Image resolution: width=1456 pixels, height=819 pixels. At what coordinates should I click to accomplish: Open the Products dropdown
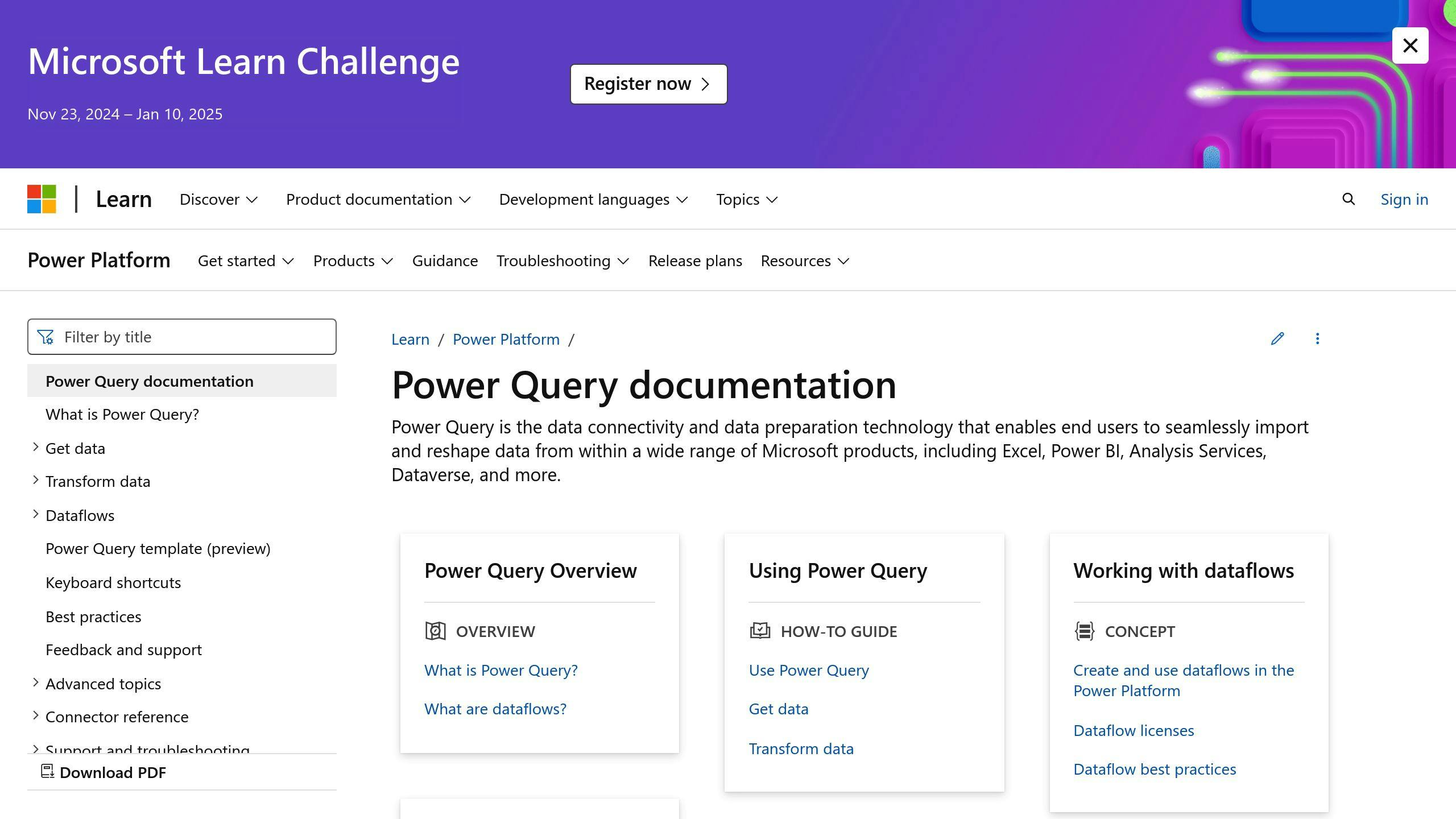(353, 260)
